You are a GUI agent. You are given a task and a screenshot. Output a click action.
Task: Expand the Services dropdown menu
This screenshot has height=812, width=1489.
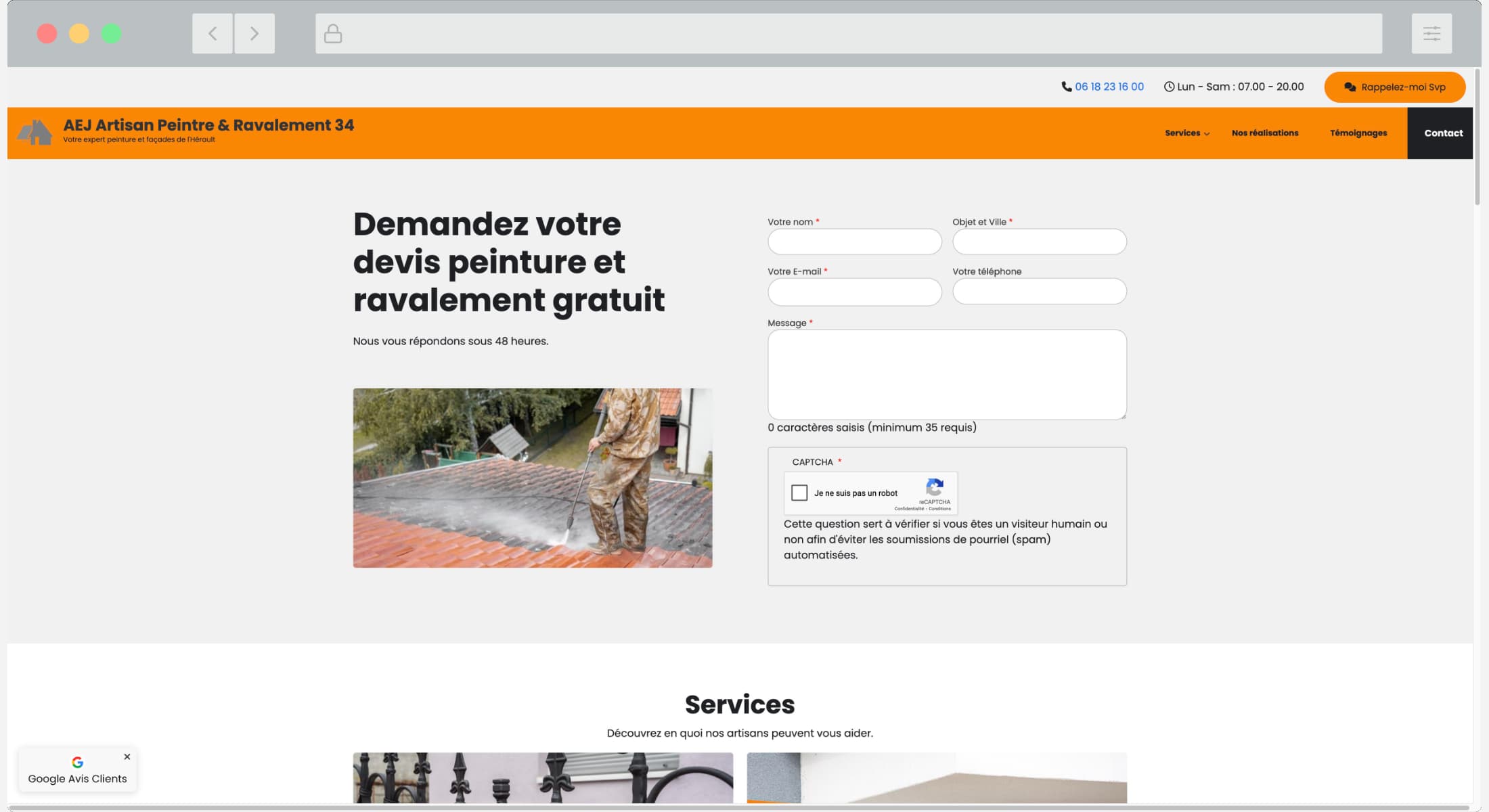(1186, 133)
